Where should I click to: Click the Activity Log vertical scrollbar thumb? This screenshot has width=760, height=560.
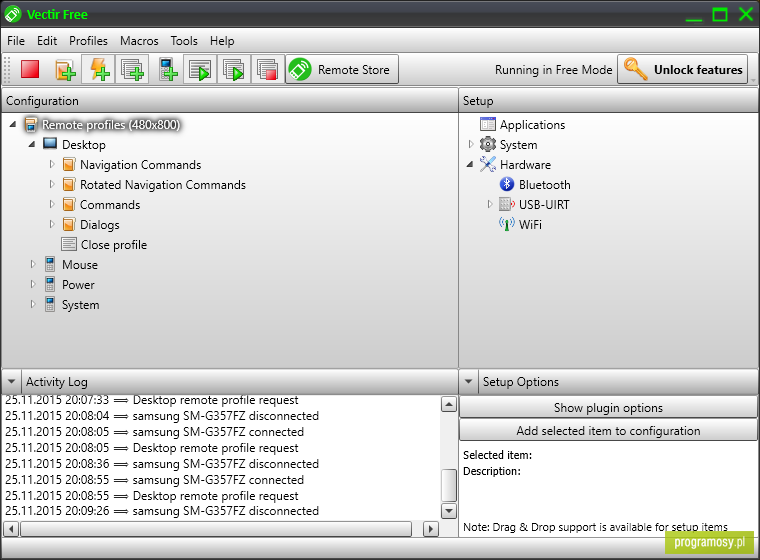point(449,485)
